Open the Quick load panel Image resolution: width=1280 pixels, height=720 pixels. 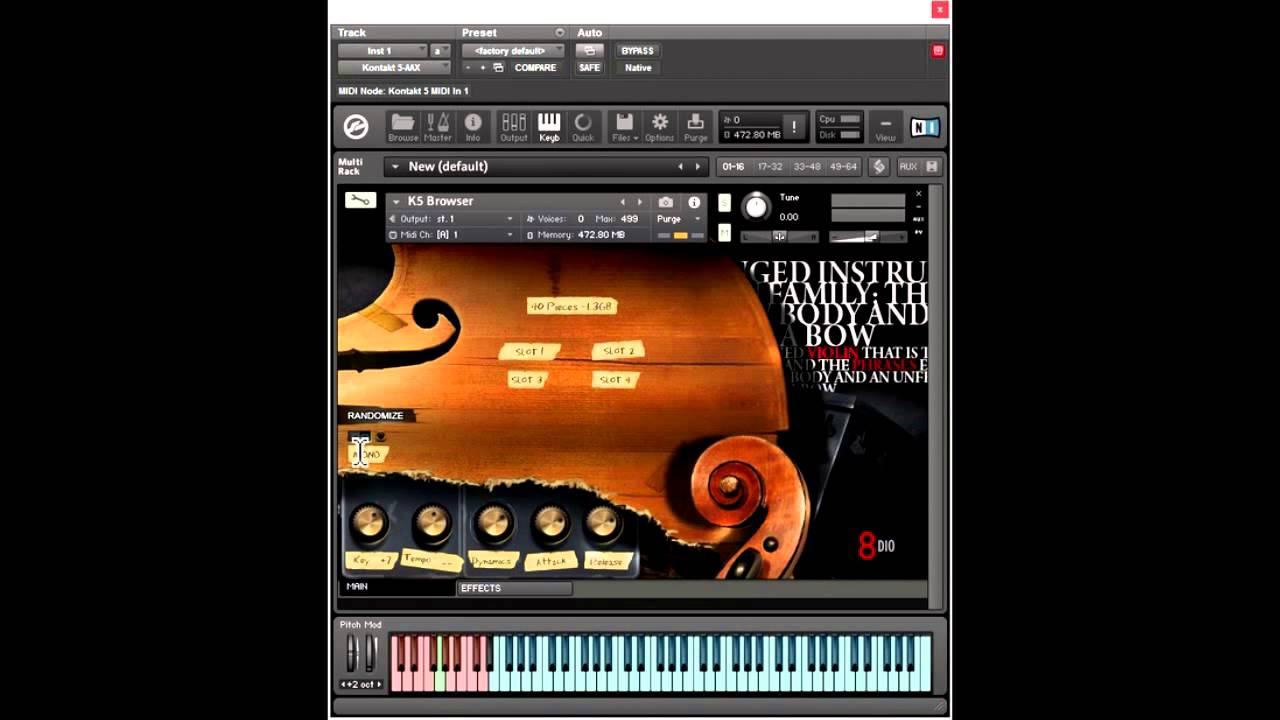pos(583,127)
